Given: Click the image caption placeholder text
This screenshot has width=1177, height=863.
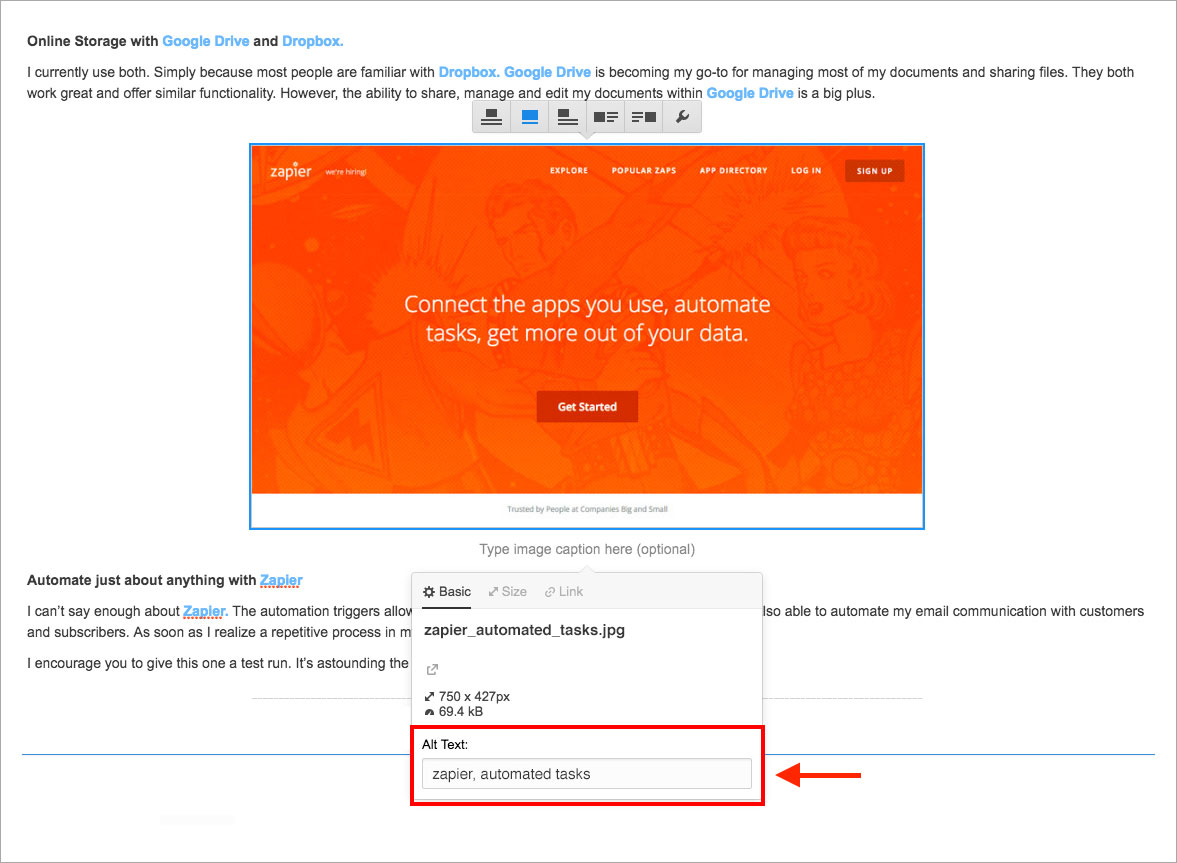Looking at the screenshot, I should [x=587, y=549].
